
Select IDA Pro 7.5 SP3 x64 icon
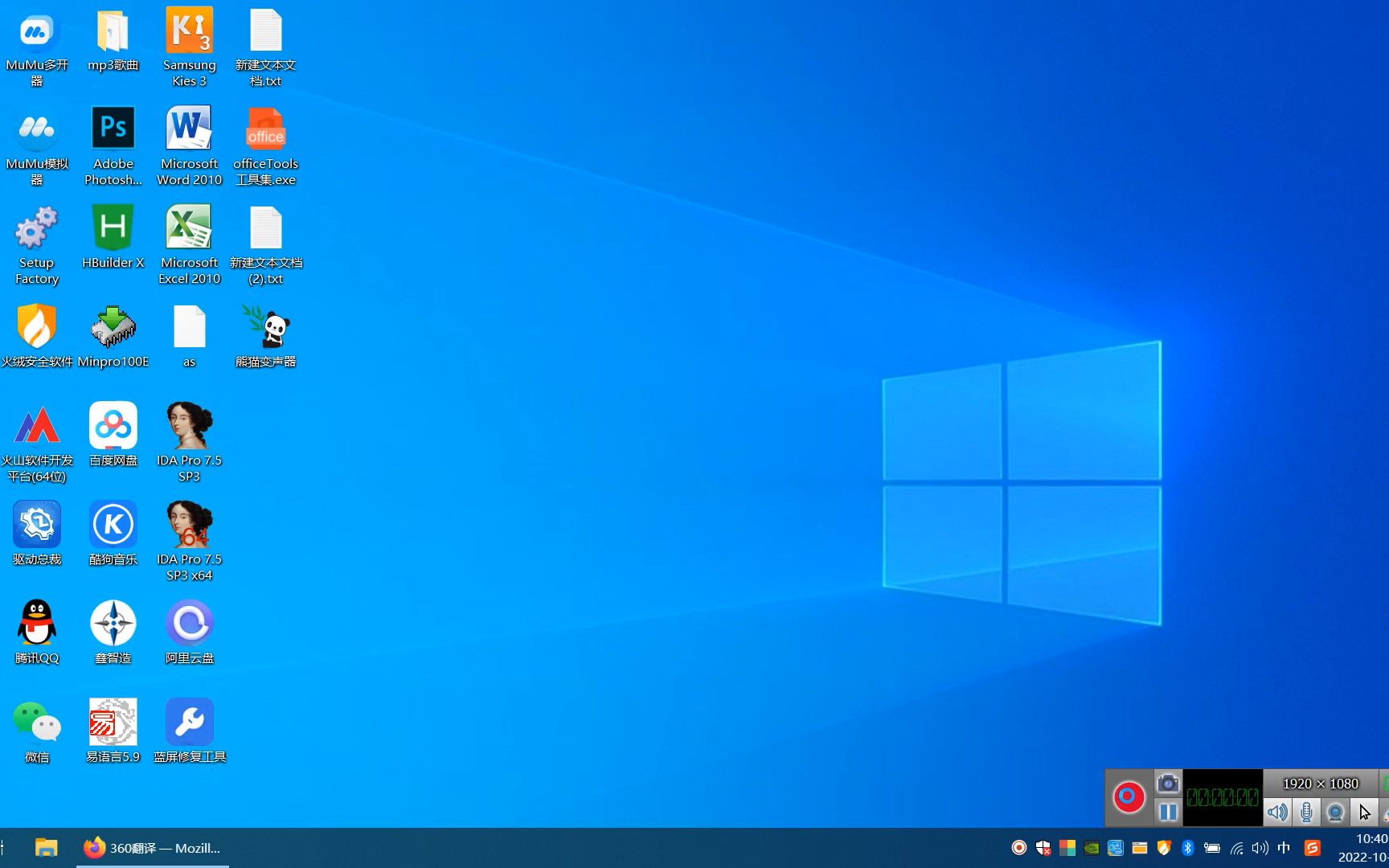click(x=189, y=541)
